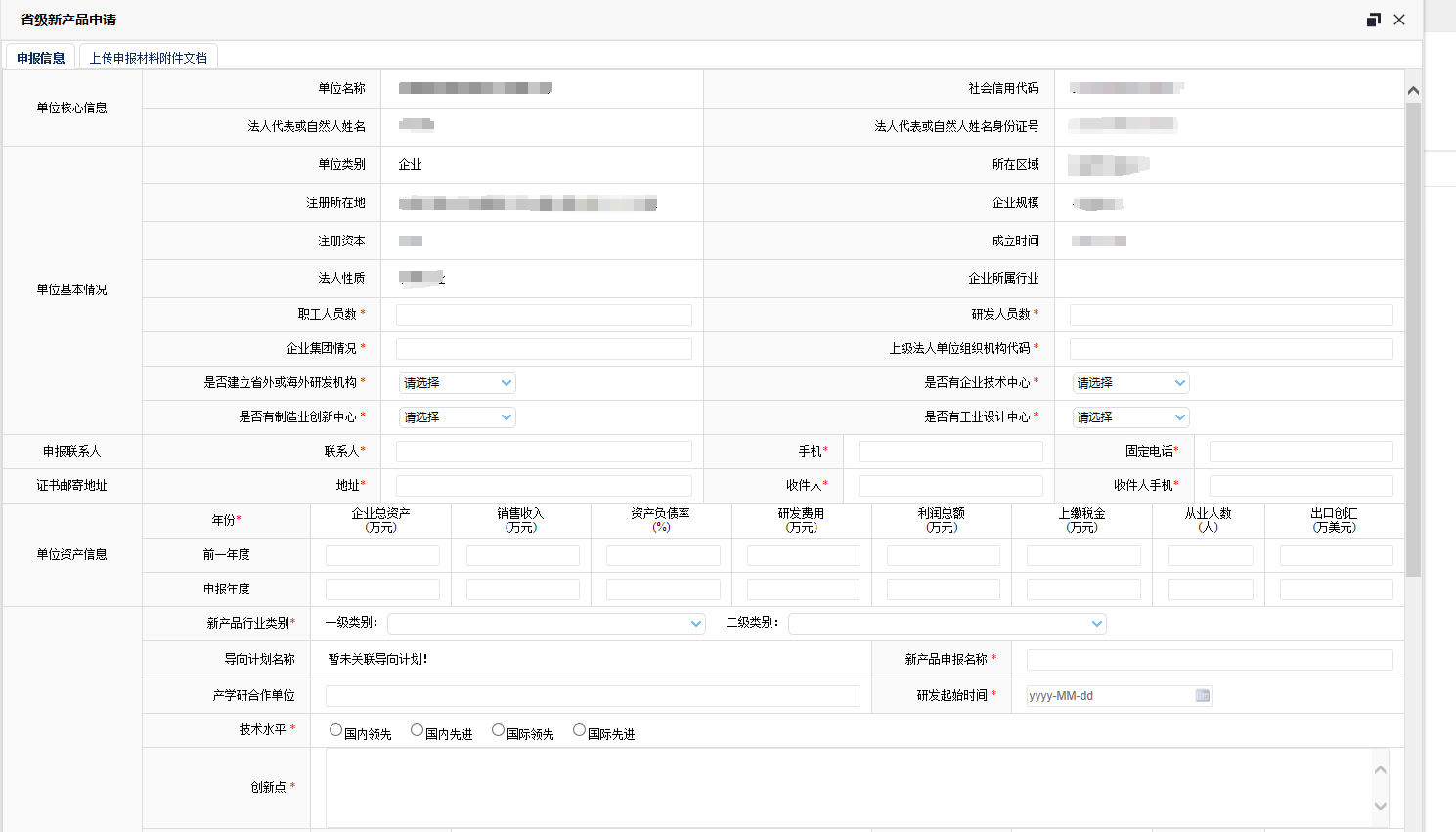Image resolution: width=1456 pixels, height=832 pixels.
Task: Click 前一年度 企业总资产 input
Action: pyautogui.click(x=382, y=555)
